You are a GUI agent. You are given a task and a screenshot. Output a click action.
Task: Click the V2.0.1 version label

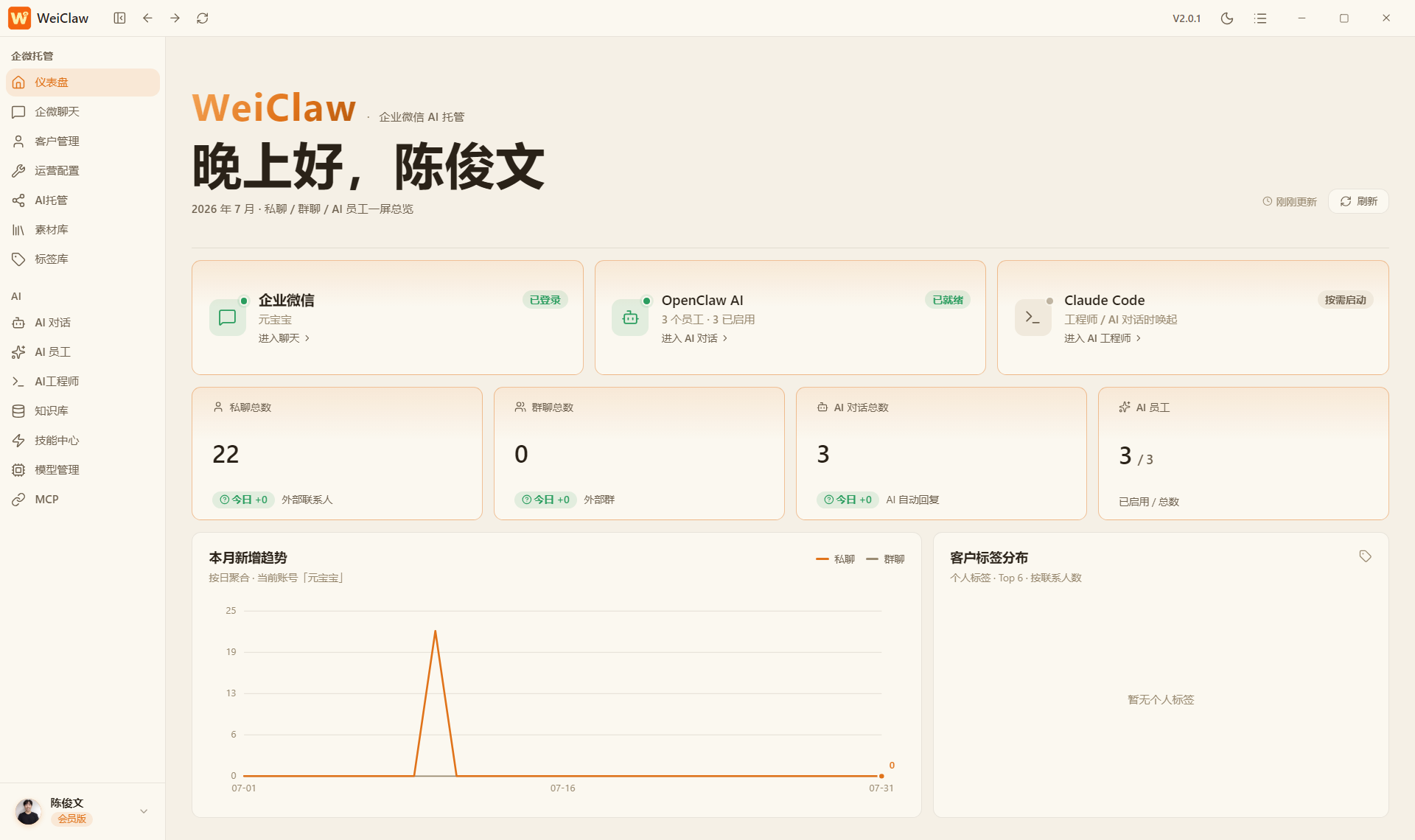pos(1187,18)
